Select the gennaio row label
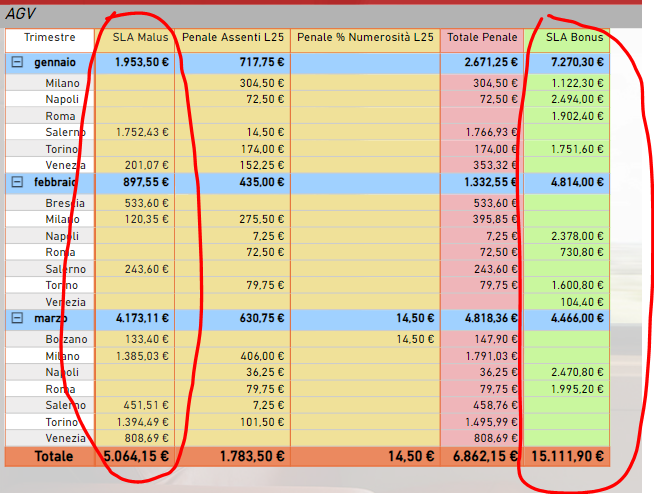The height and width of the screenshot is (494, 654). click(x=55, y=62)
